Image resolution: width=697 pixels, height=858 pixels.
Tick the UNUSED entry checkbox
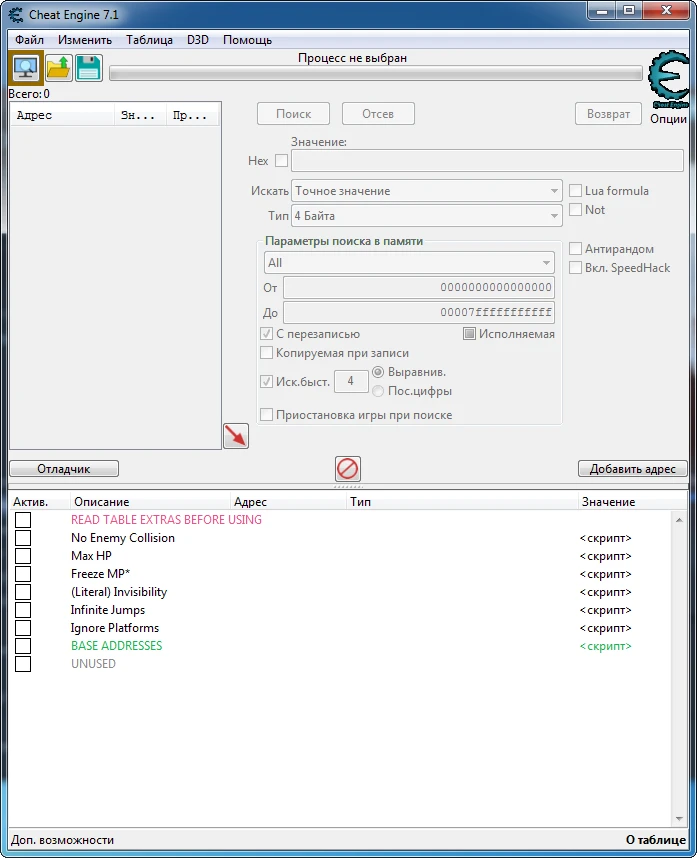23,664
